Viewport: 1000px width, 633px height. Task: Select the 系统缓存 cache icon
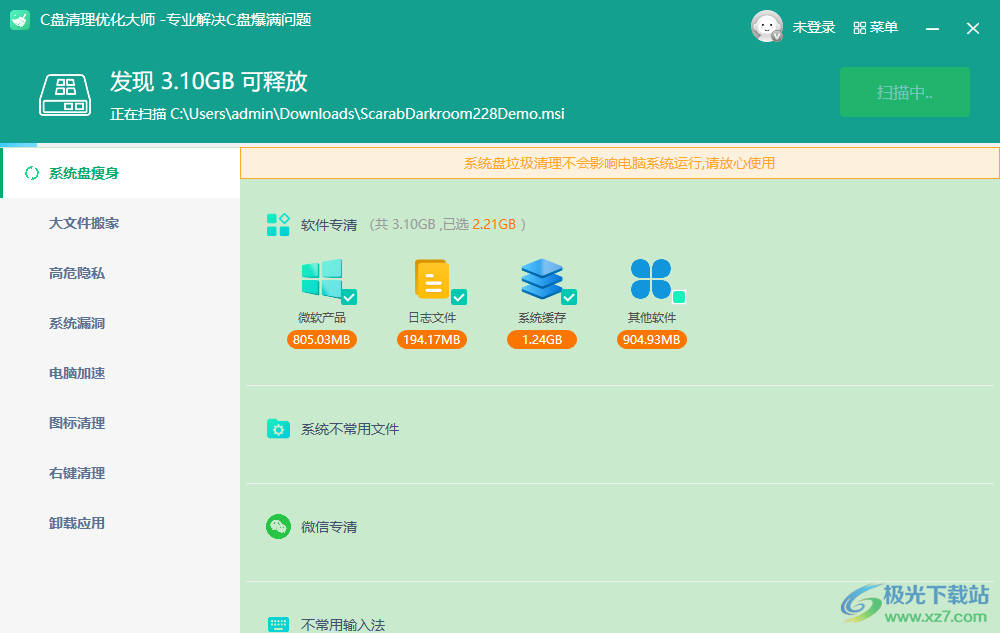click(542, 280)
